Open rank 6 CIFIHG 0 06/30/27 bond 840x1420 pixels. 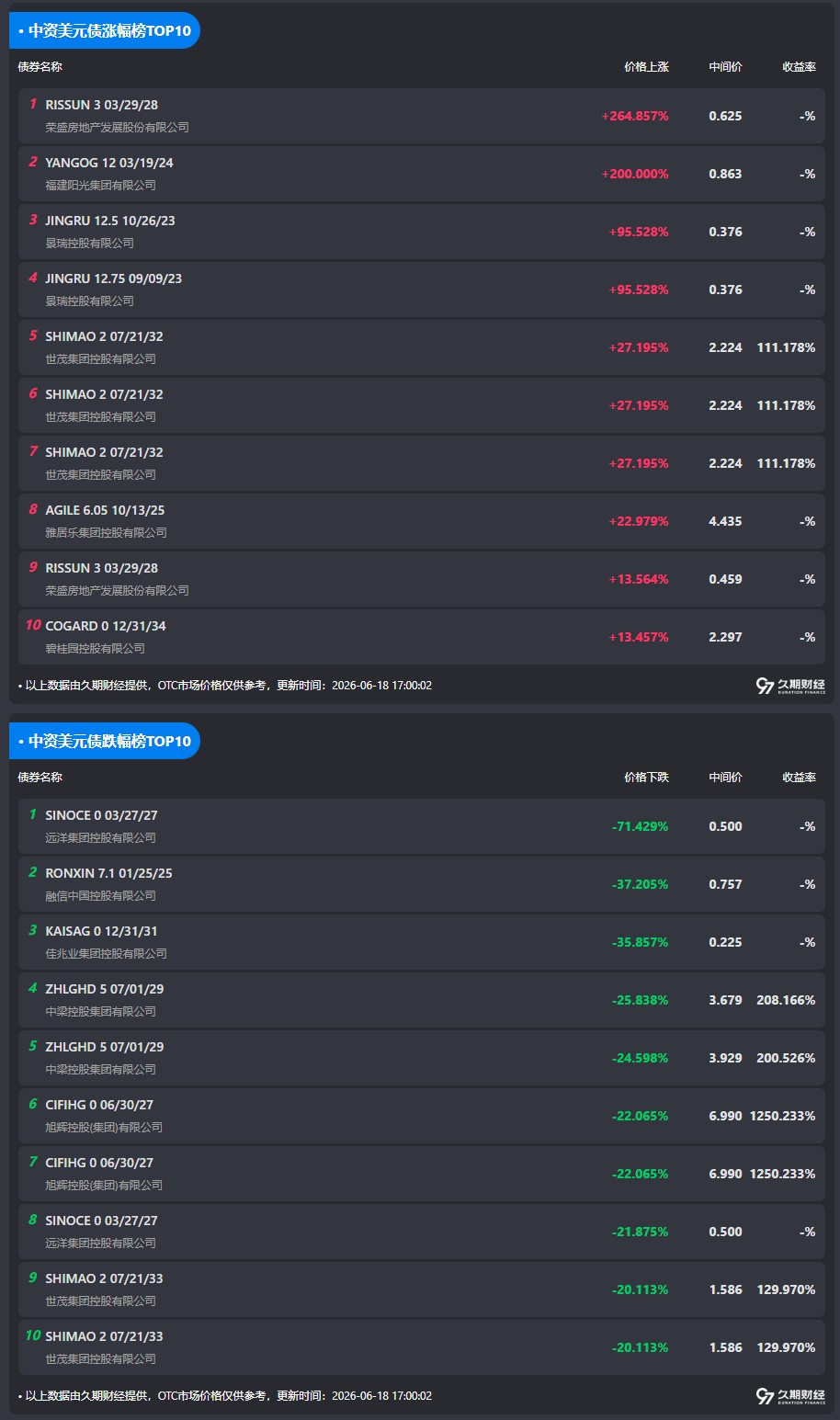coord(99,1105)
